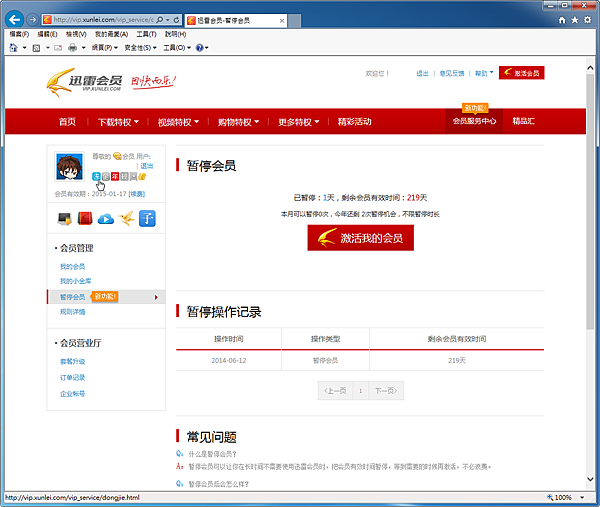Click the blue frozen status badge icon
The image size is (600, 507).
[x=96, y=176]
